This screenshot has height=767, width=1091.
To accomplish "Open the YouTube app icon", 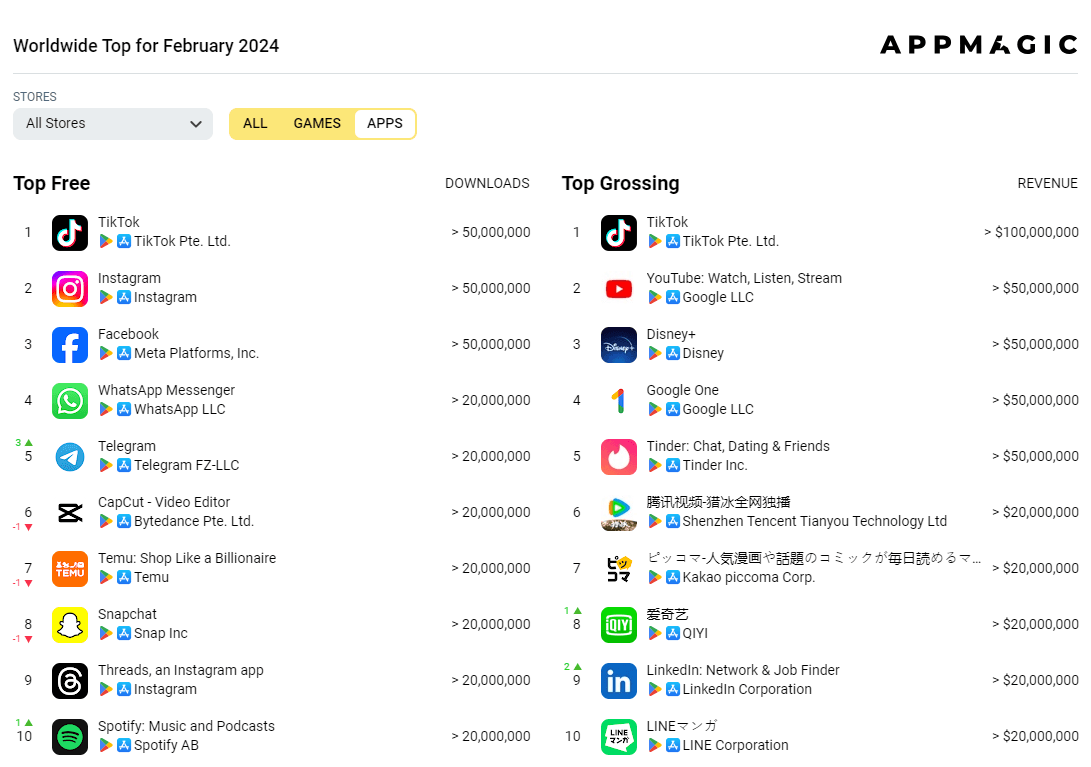I will click(619, 289).
